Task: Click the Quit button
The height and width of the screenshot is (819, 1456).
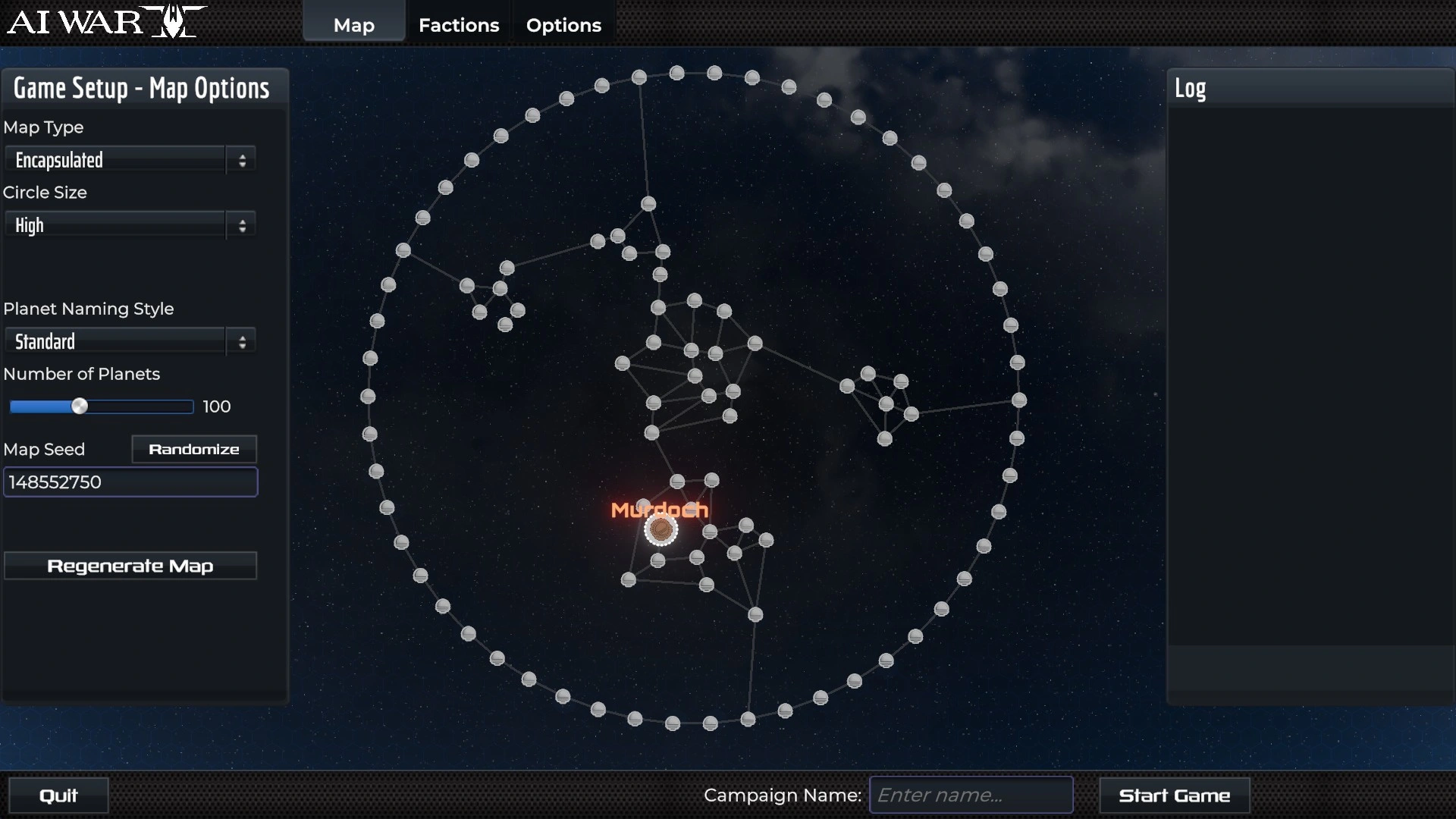Action: [57, 795]
